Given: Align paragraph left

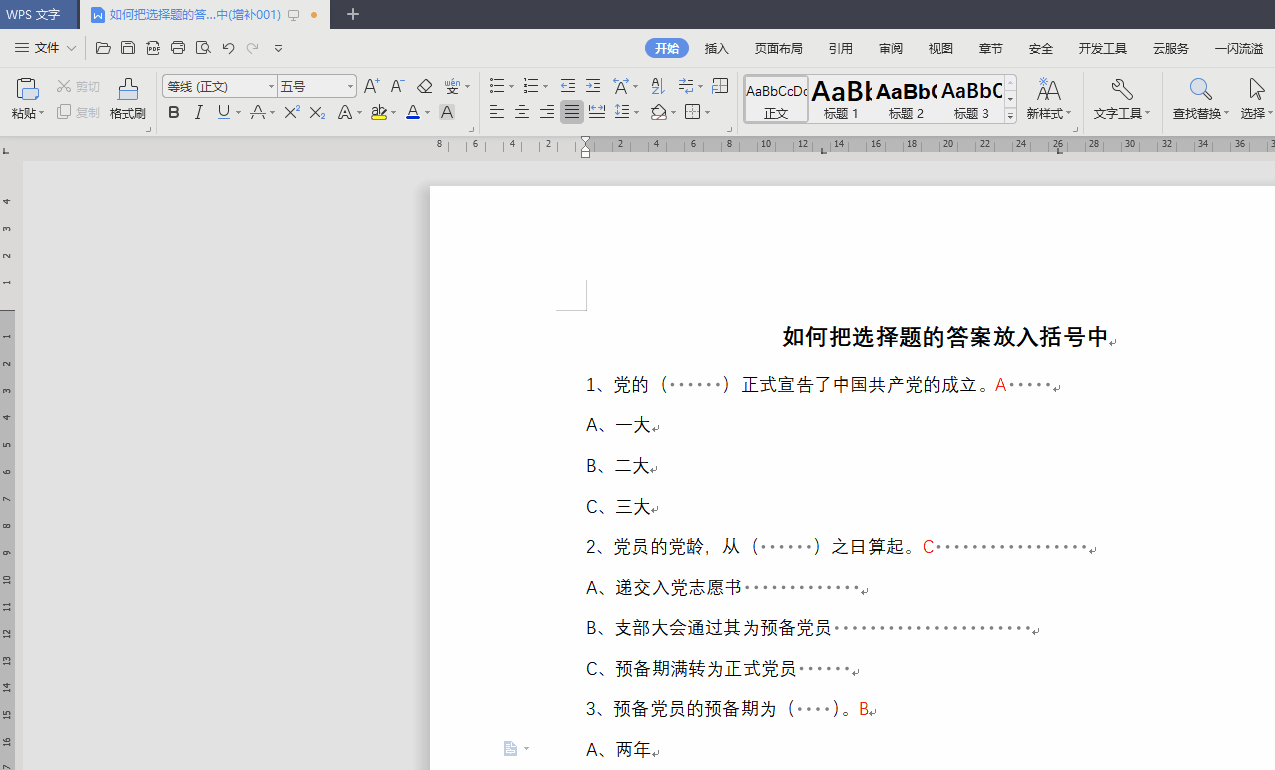Looking at the screenshot, I should tap(497, 112).
